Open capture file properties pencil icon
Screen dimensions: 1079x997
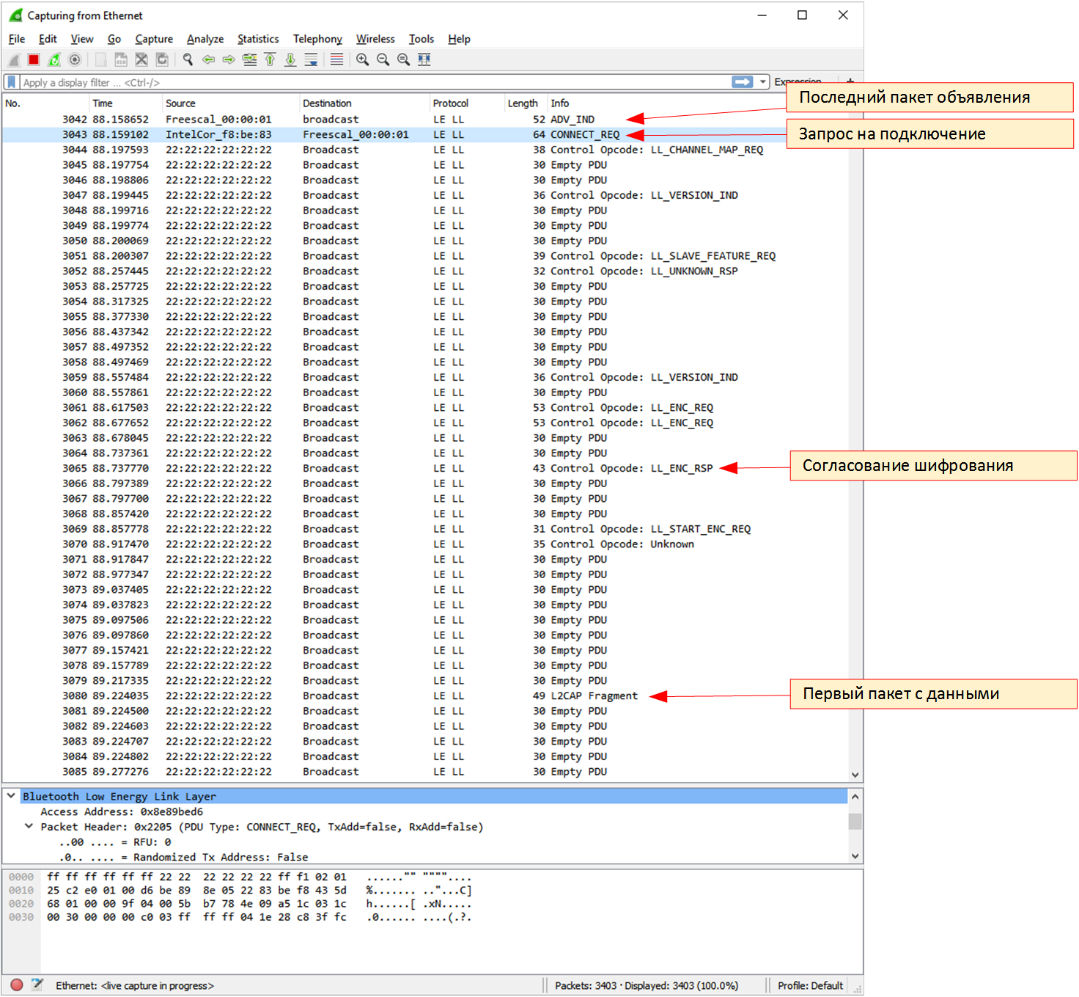coord(37,985)
